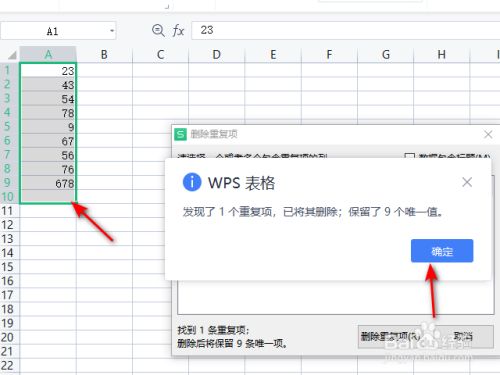Select row 15 header
The image size is (500, 375).
tap(9, 267)
